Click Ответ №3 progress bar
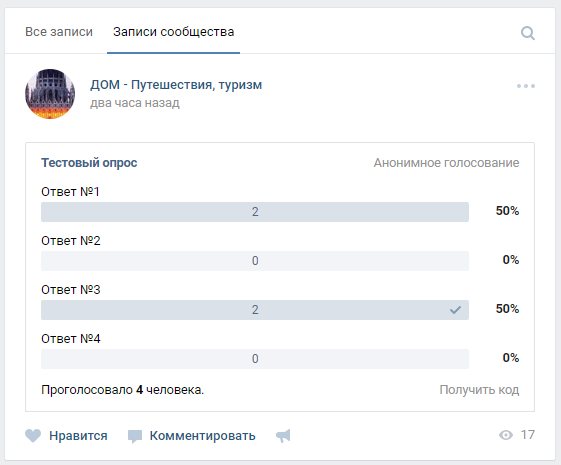Viewport: 561px width, 465px height. (255, 310)
